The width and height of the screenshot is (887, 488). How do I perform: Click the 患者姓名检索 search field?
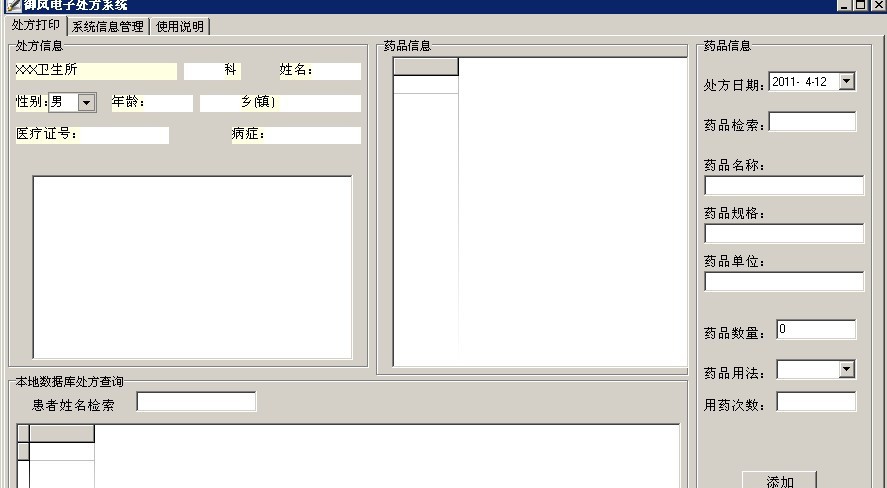tap(196, 402)
